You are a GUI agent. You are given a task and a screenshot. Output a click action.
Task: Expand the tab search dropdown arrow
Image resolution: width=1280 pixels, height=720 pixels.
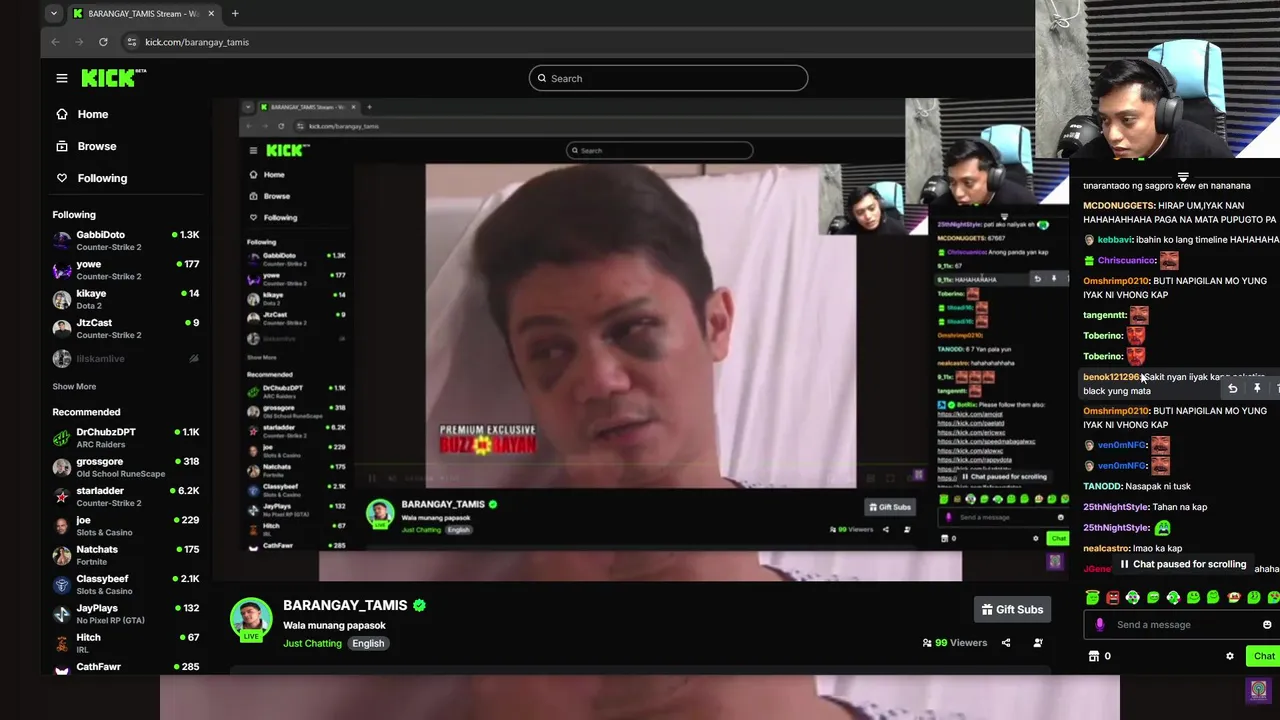[53, 14]
